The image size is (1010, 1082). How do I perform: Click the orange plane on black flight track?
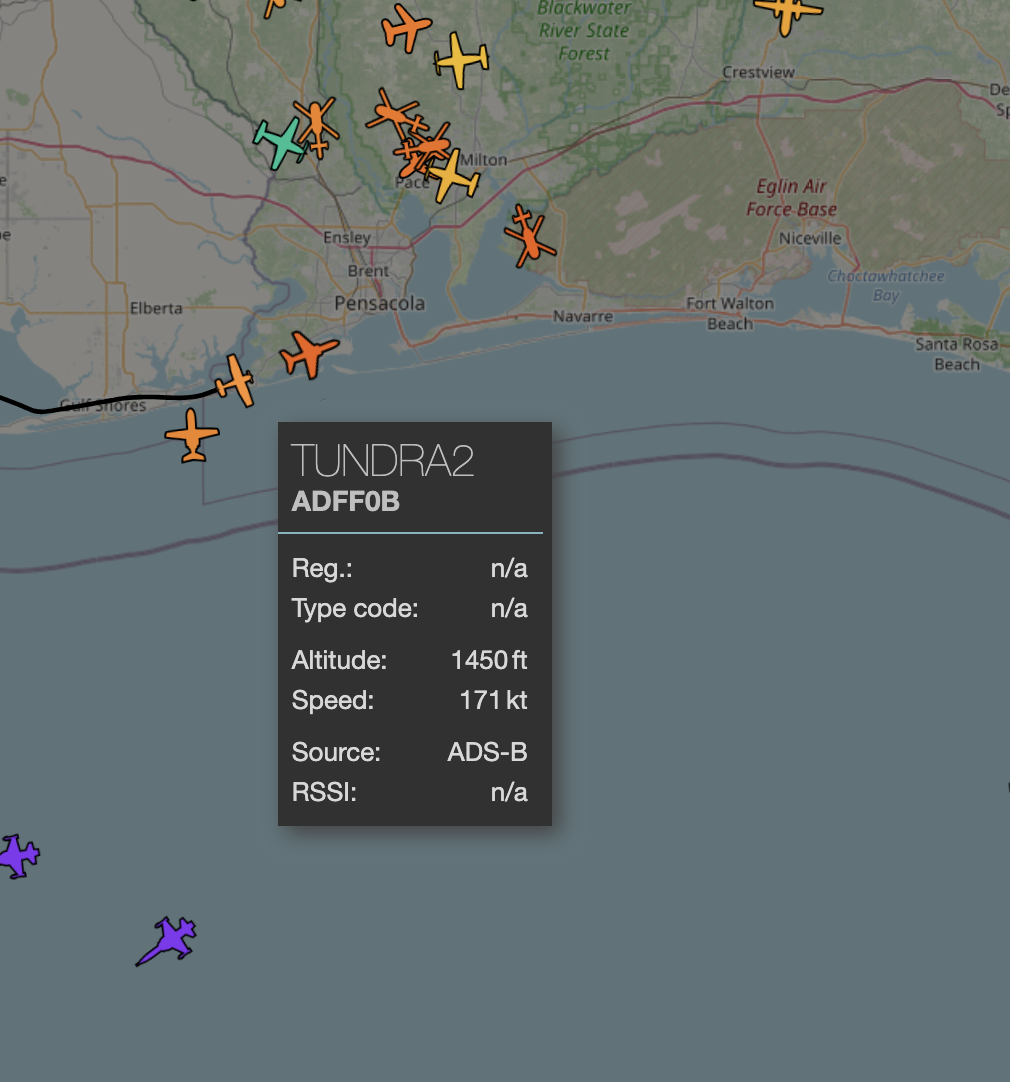point(236,381)
